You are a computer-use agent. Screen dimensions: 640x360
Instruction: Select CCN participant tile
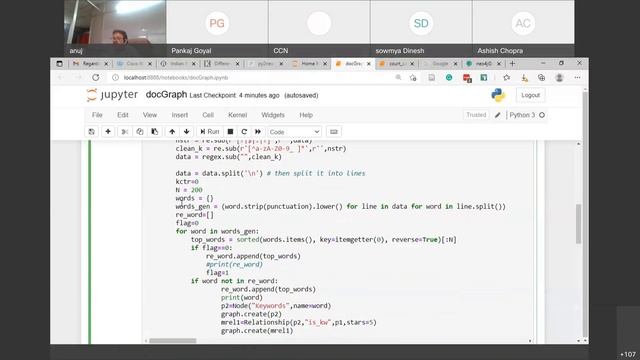click(319, 28)
